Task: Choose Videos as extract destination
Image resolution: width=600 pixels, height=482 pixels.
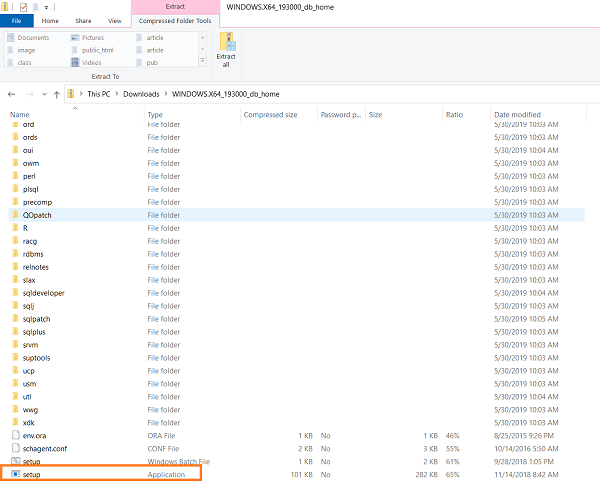Action: point(86,62)
